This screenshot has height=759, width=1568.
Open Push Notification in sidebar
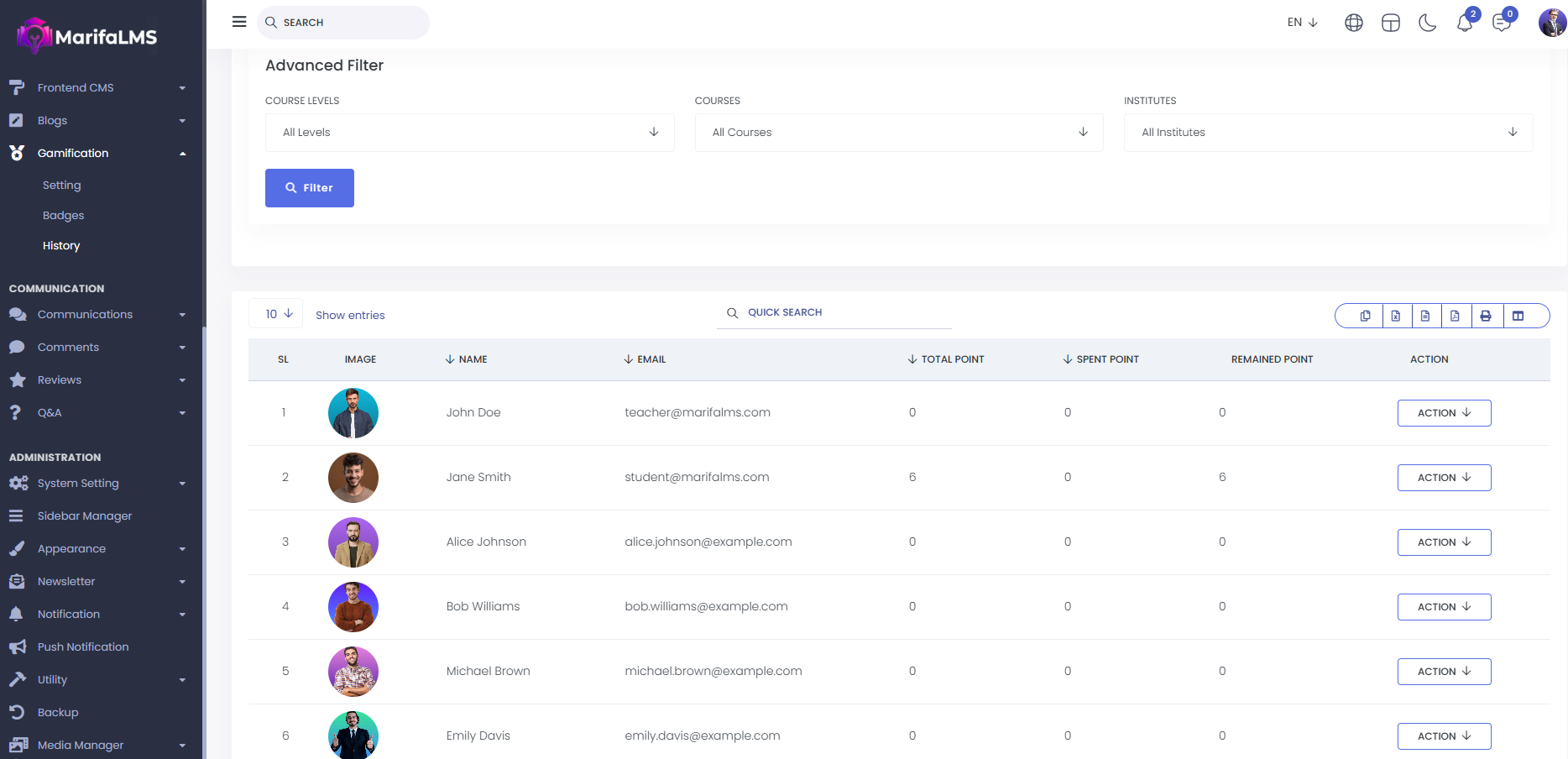[83, 647]
